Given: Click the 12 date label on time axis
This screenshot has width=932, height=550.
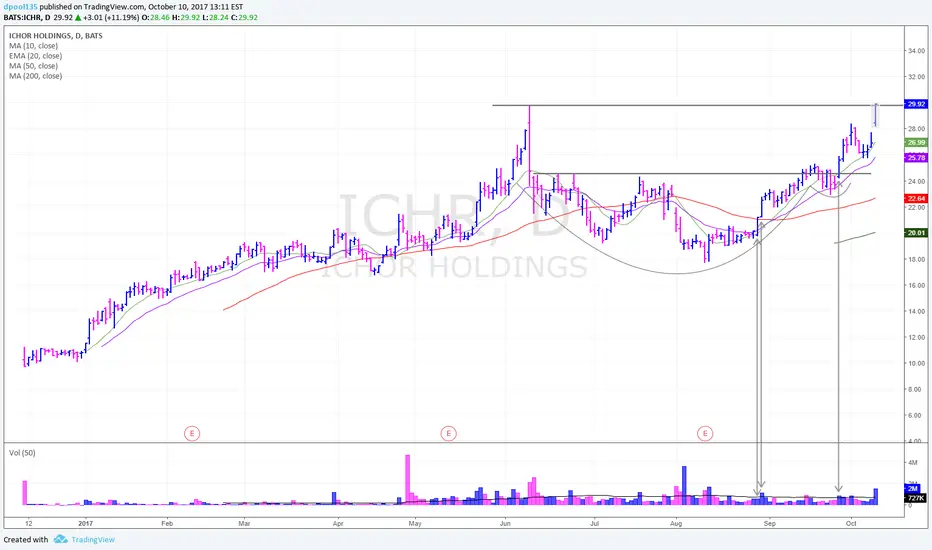Looking at the screenshot, I should [28, 524].
